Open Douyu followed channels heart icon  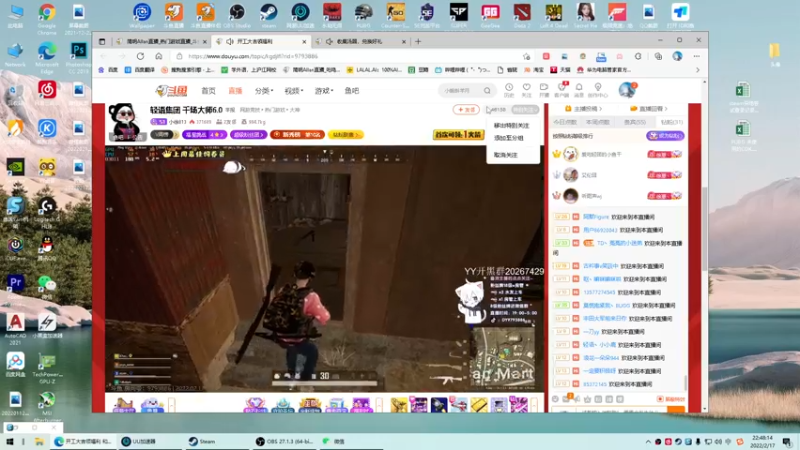point(527,90)
